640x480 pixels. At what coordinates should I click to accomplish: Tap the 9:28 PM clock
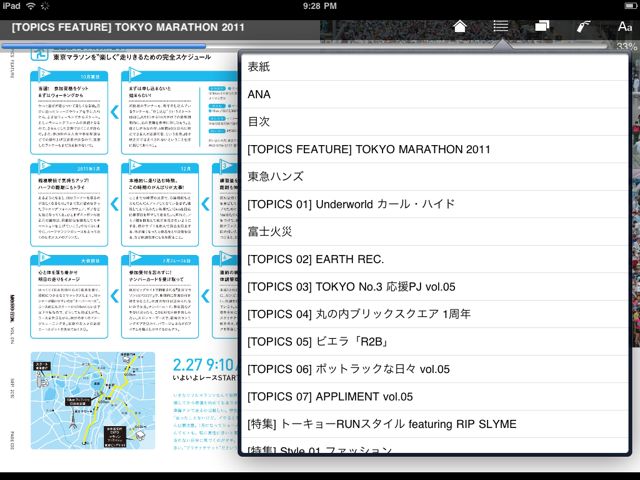320,6
